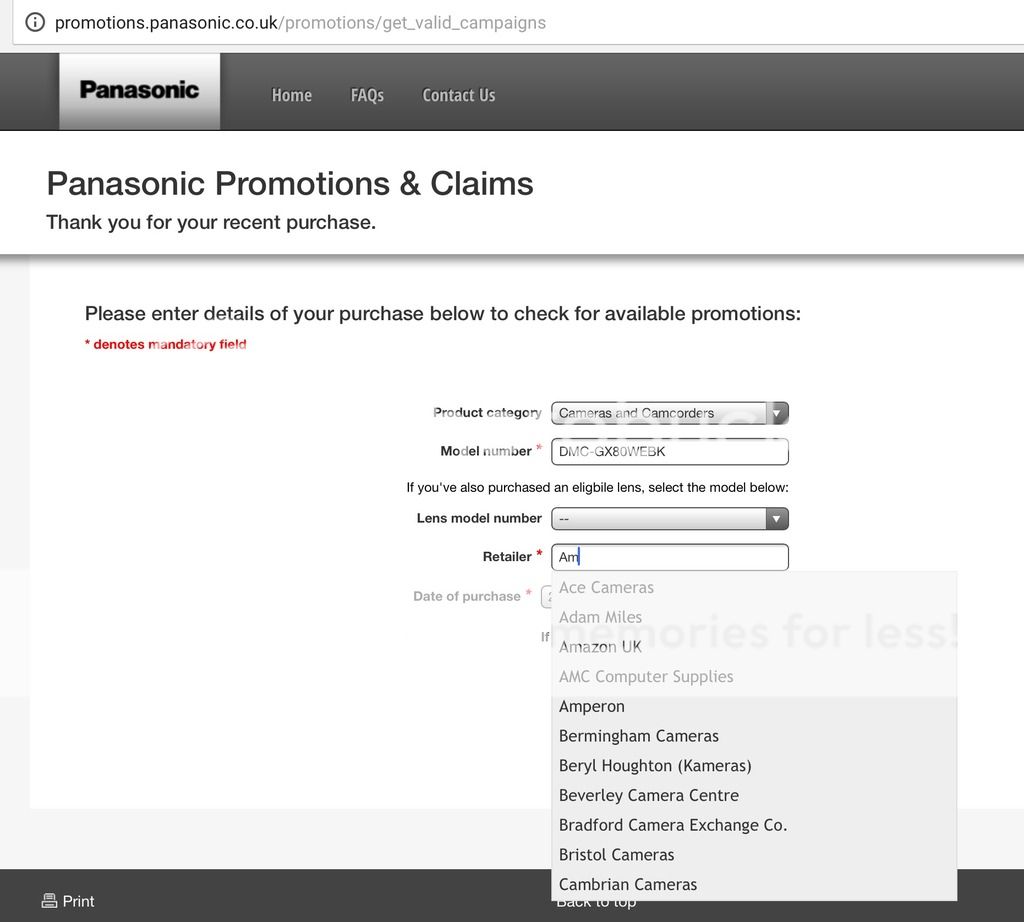Screen dimensions: 1024x922
Task: Open the Contact Us page
Action: pos(459,95)
